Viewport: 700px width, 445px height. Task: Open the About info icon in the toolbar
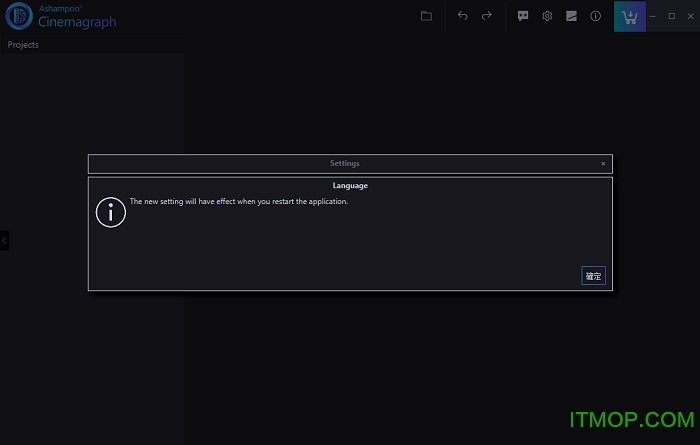595,16
